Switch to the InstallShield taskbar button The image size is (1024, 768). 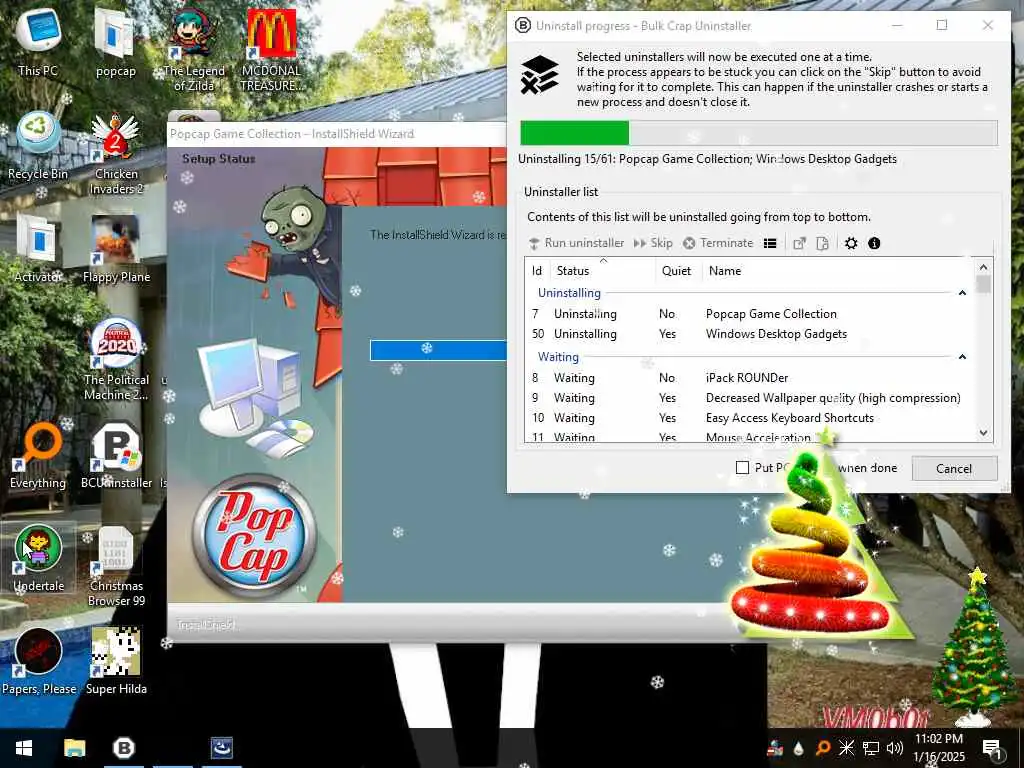point(222,748)
